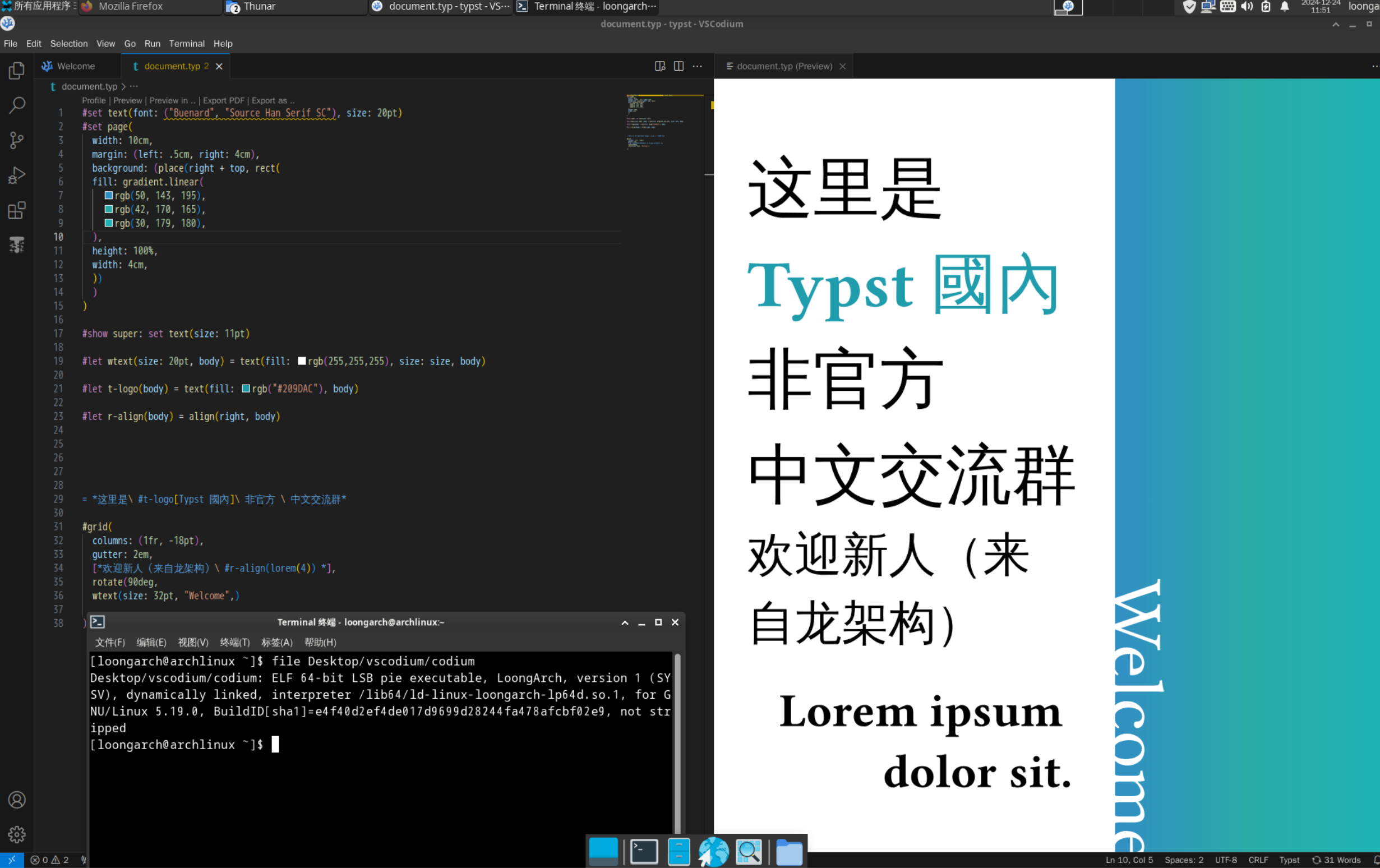The width and height of the screenshot is (1380, 868).
Task: Open the 所有应用程序 applications menu
Action: point(38,6)
